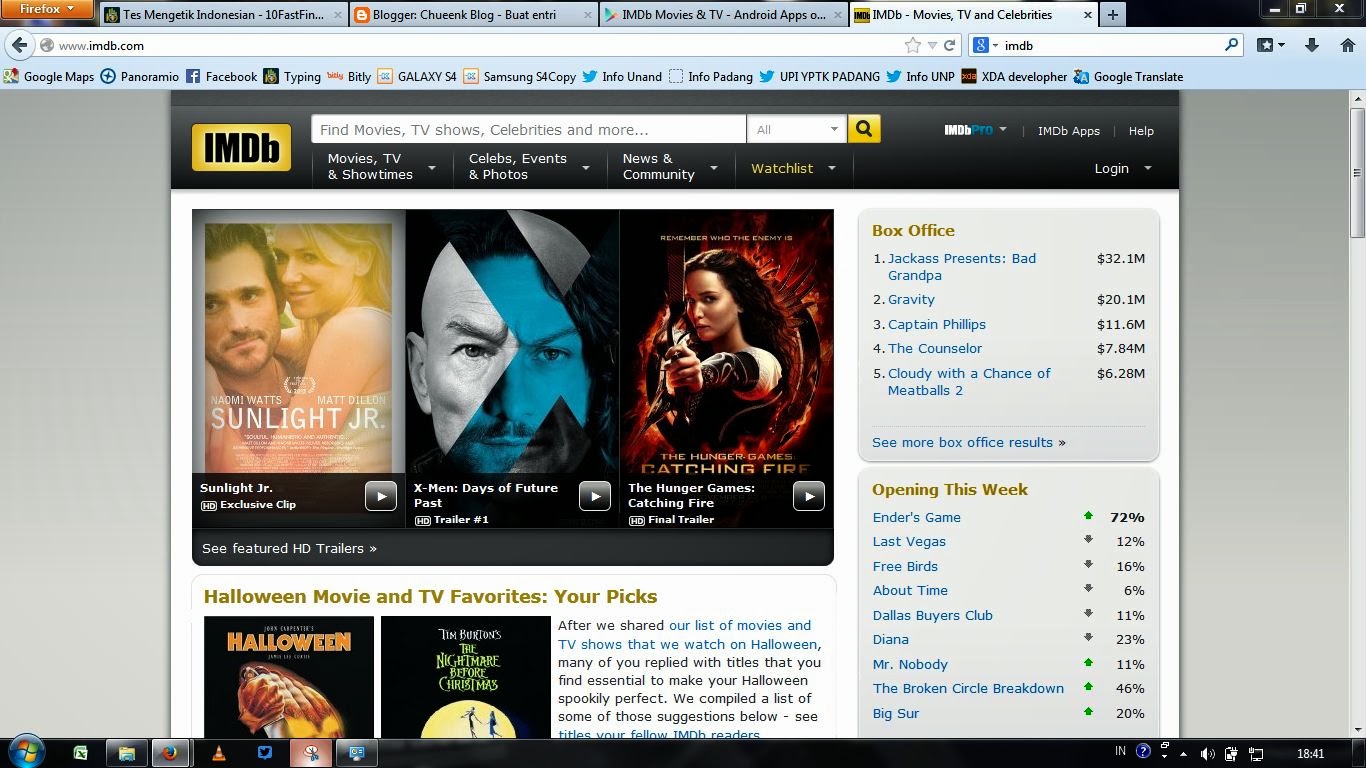The image size is (1366, 768).
Task: Switch to the Tes Mengetik Indonesian tab
Action: 224,15
